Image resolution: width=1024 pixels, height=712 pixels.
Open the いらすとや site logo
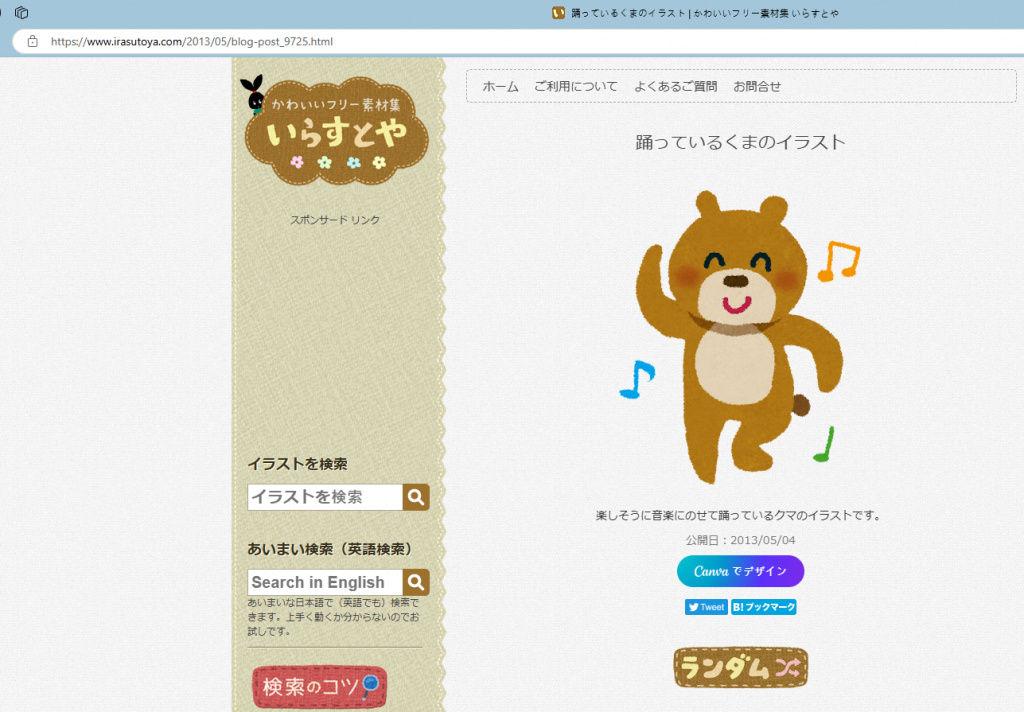point(335,129)
